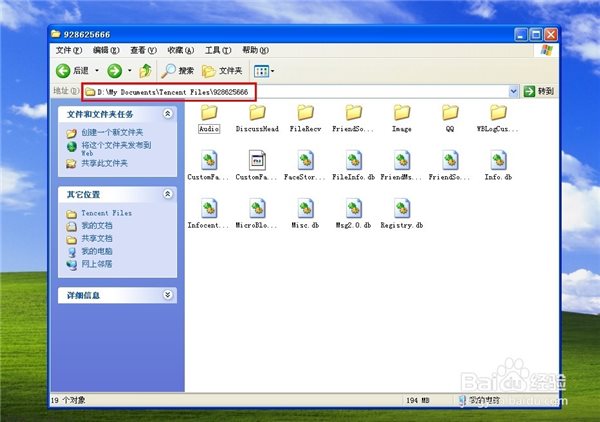The width and height of the screenshot is (600, 422).
Task: Open the DiscussHead folder
Action: tap(257, 119)
